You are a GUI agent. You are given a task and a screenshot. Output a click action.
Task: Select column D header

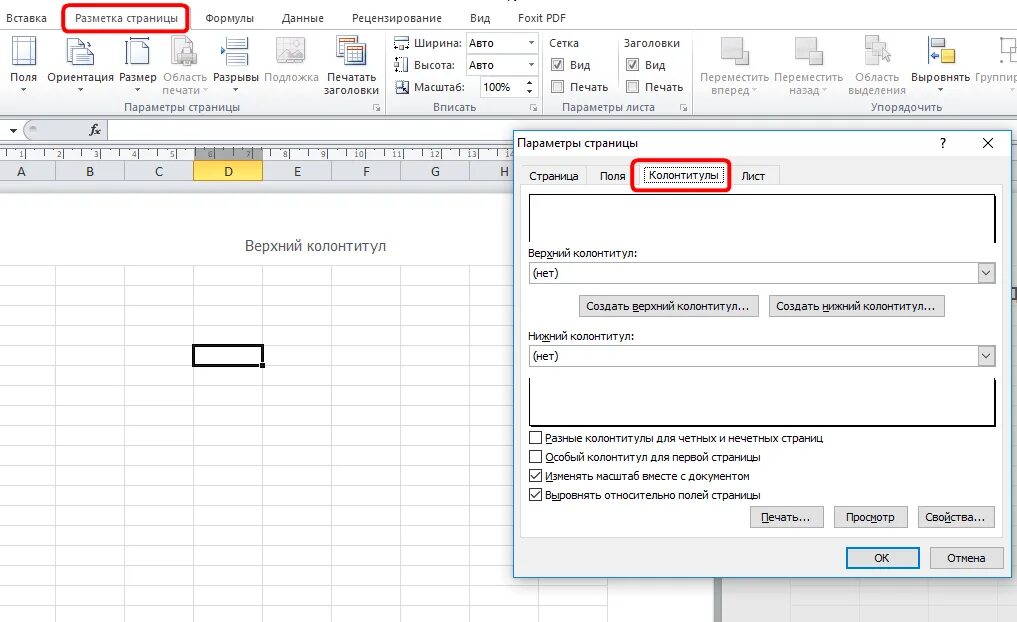point(228,171)
